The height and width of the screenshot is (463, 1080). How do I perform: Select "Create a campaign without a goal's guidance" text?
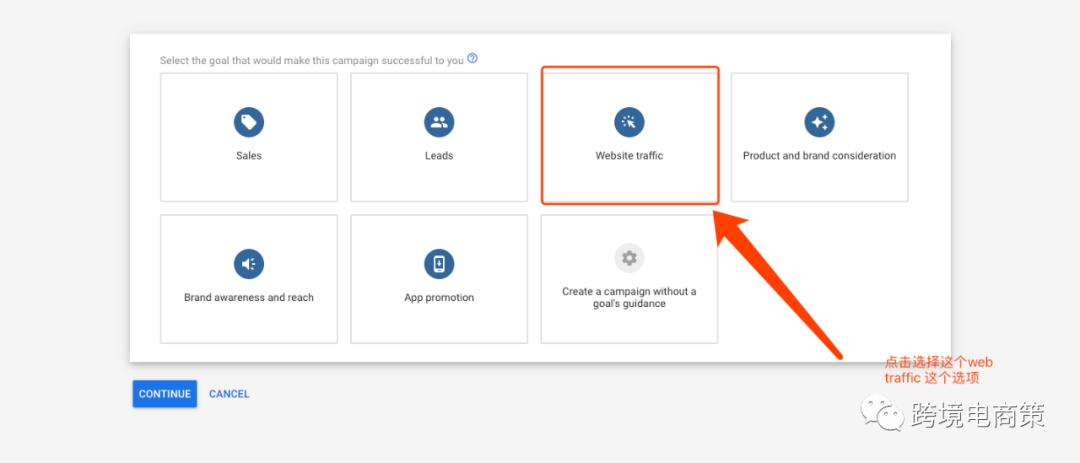click(x=629, y=298)
